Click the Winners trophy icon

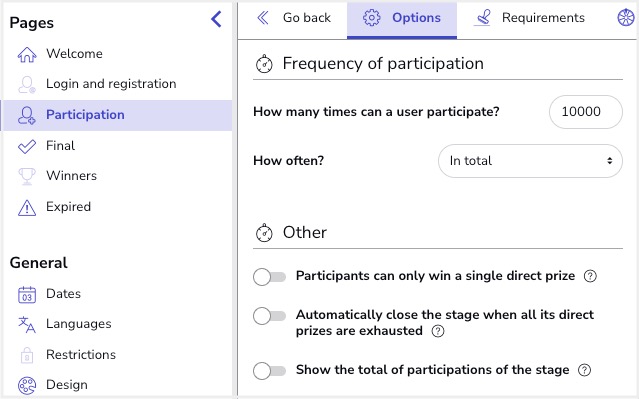27,176
